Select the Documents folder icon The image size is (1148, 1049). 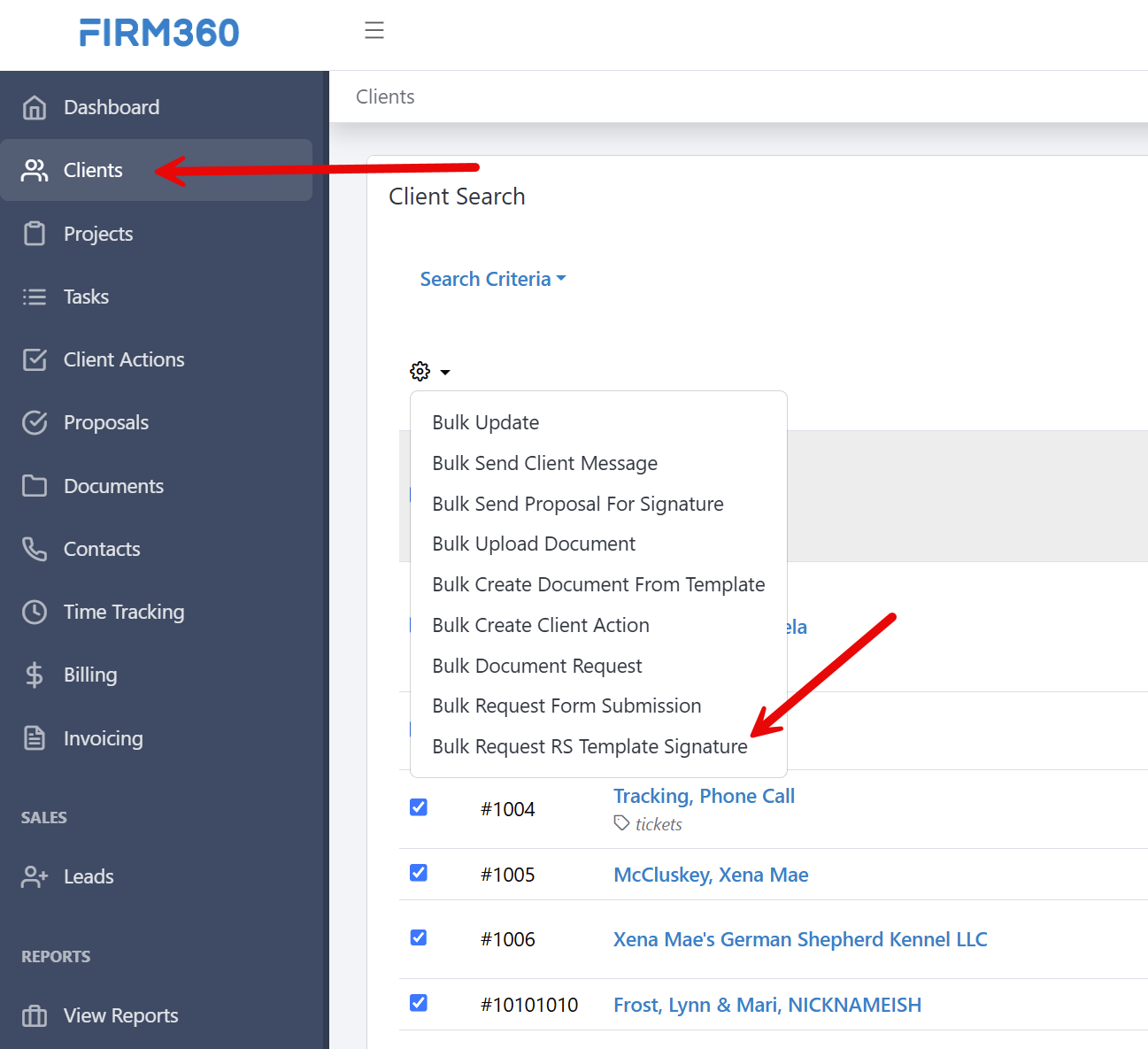coord(34,485)
